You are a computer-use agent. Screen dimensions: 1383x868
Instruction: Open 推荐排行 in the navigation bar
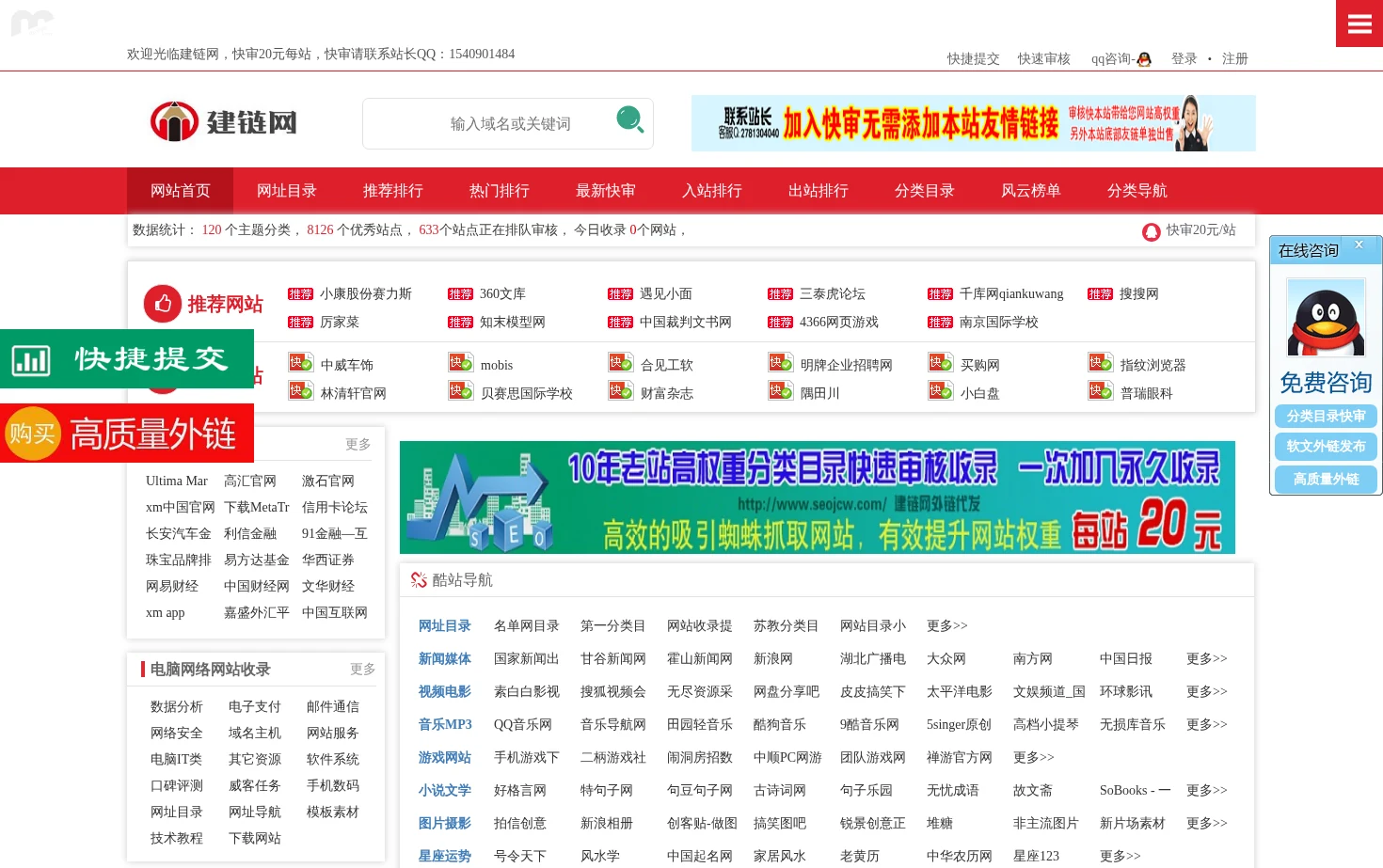point(392,191)
